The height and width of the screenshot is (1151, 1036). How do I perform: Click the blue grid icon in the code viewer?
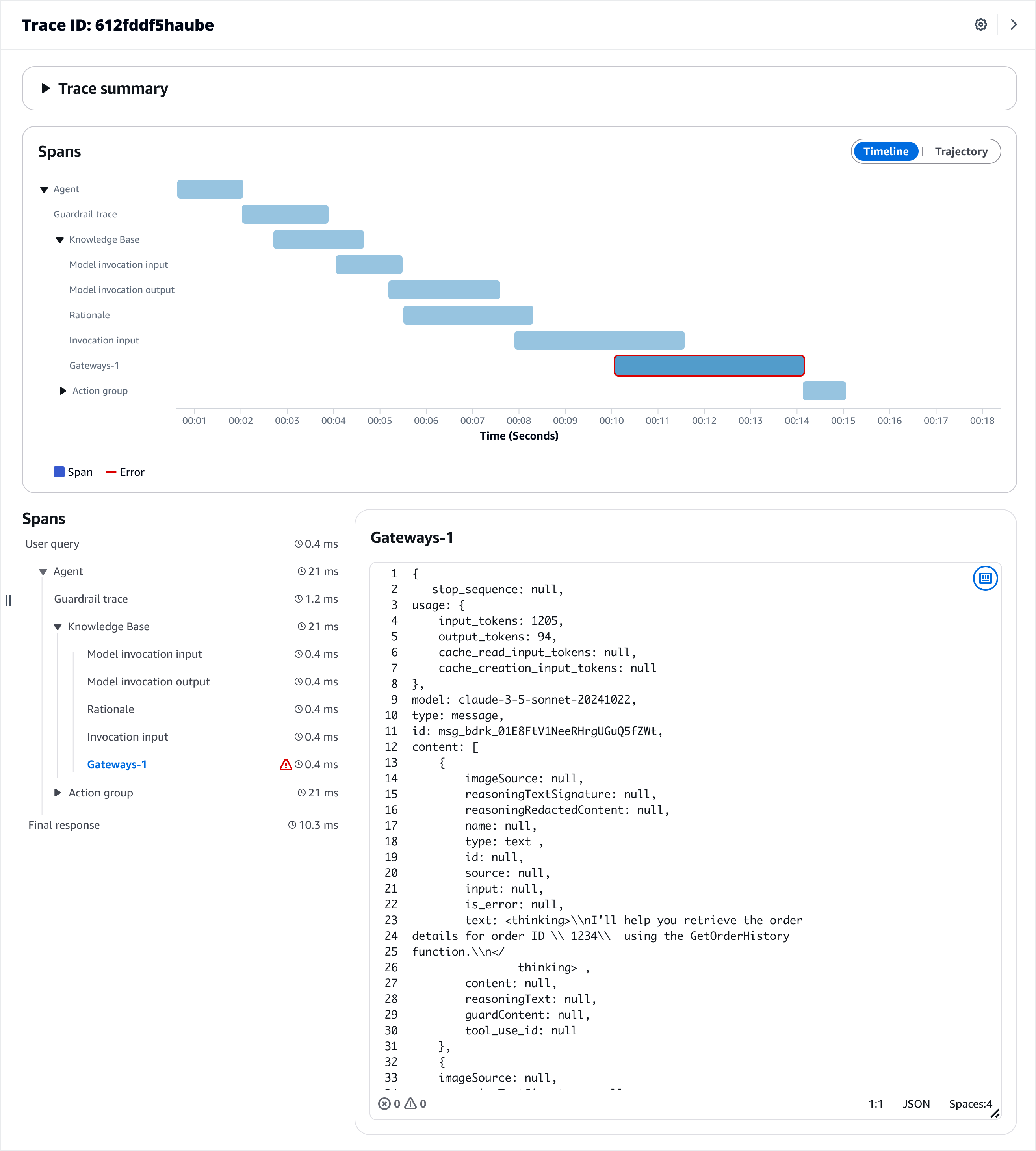click(x=986, y=578)
